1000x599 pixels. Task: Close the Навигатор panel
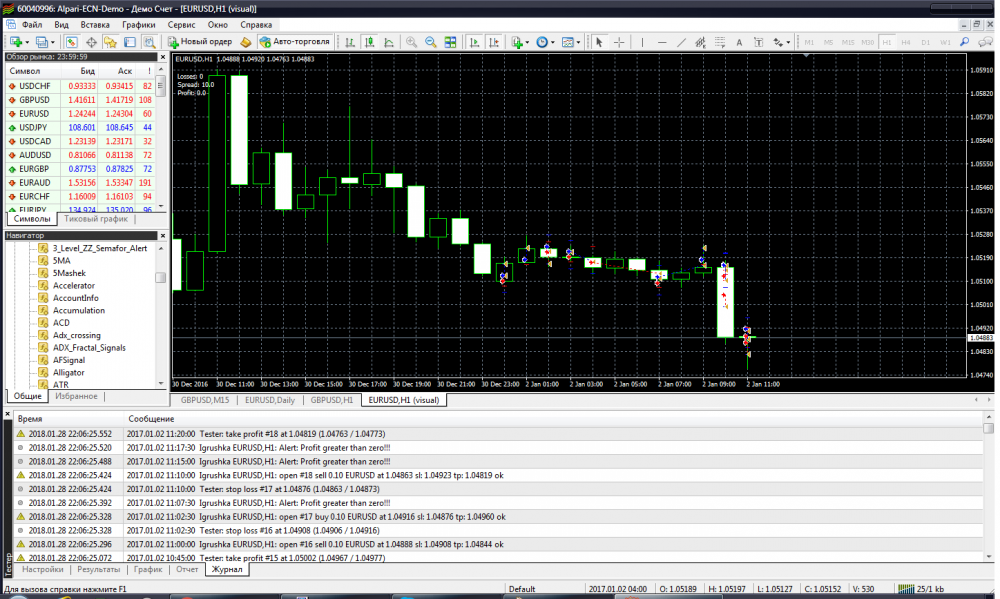(163, 235)
